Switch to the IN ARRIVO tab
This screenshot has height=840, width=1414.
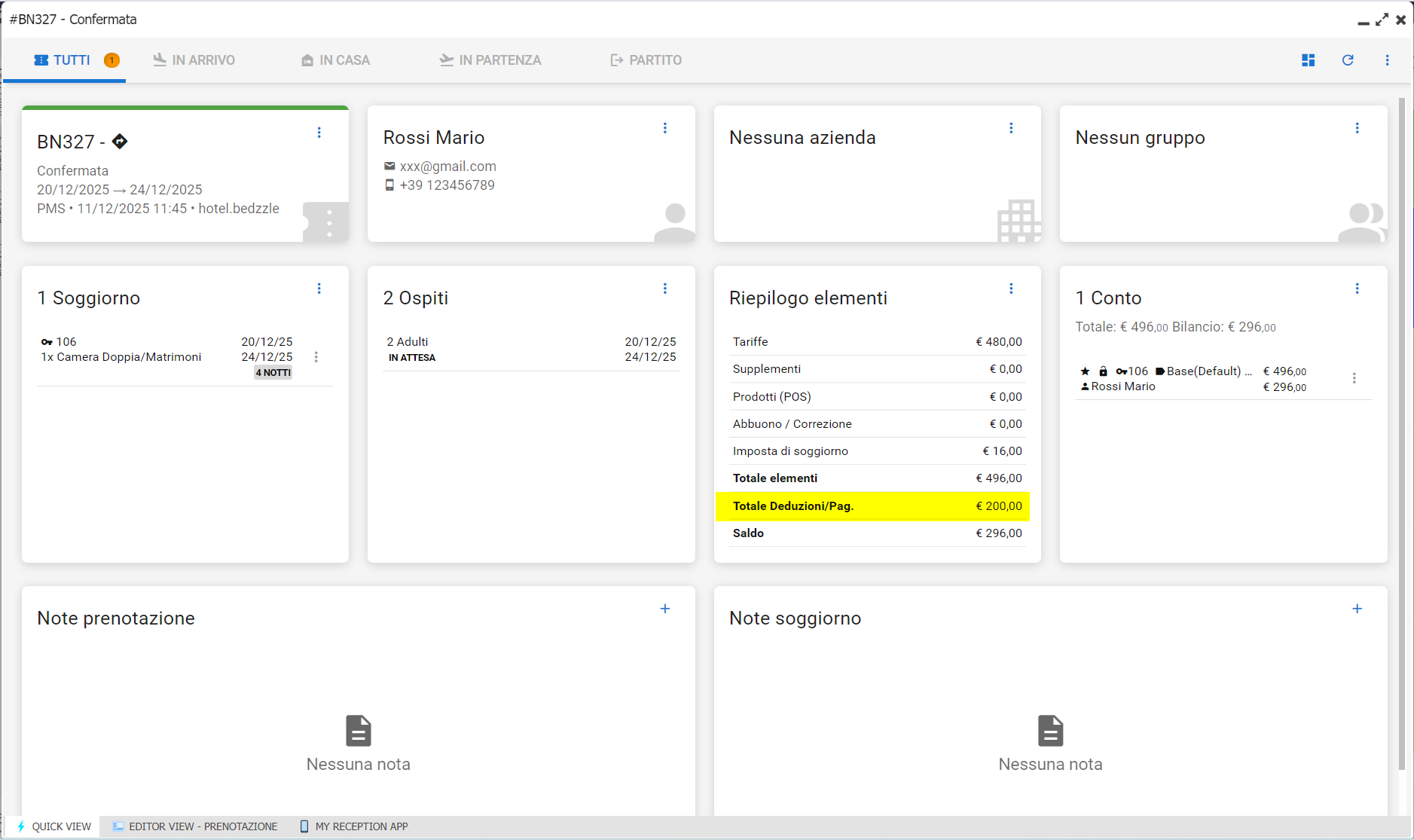[194, 60]
